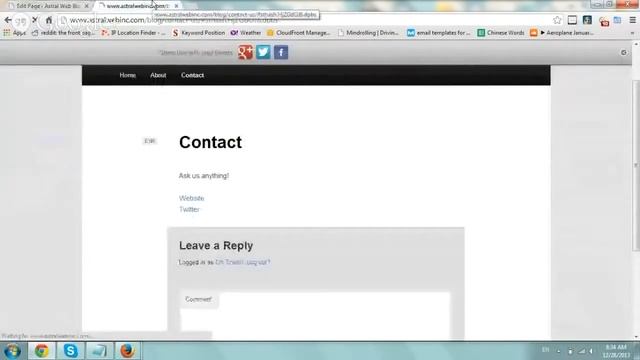Open the Apps bookmarks shortcut
Viewport: 640px width, 360px height.
(x=14, y=33)
